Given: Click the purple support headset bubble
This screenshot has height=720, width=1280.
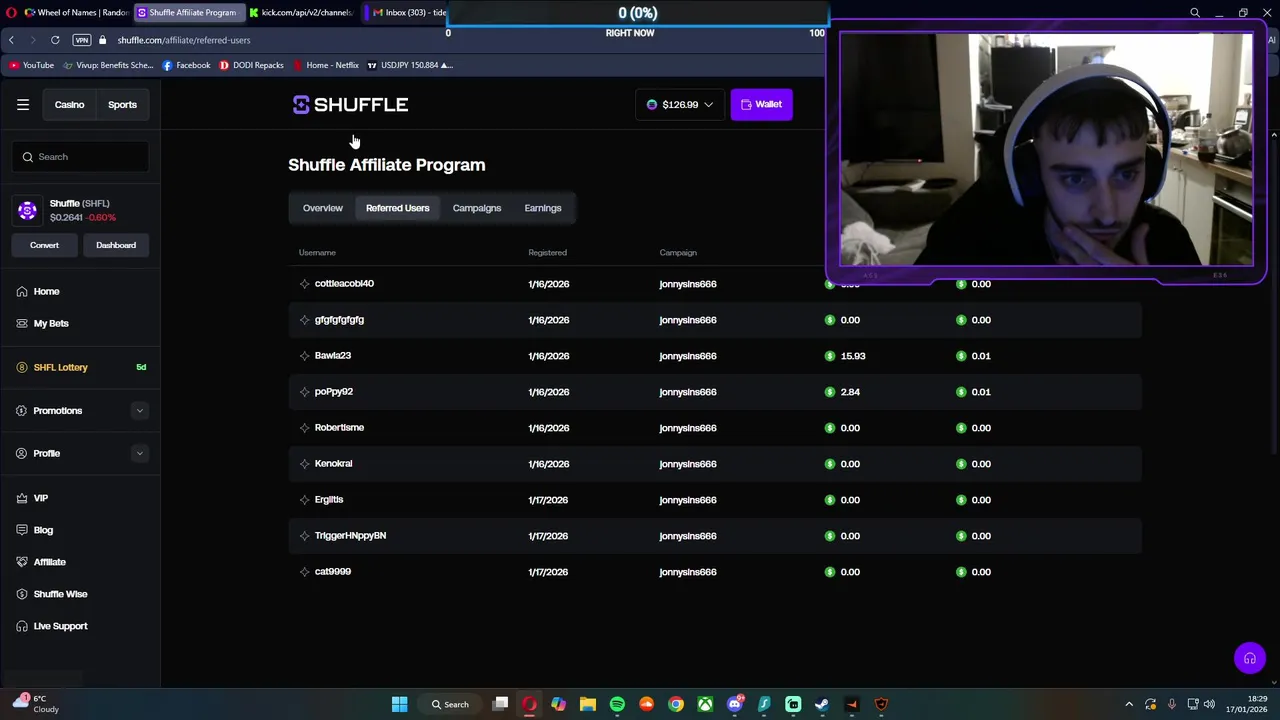Looking at the screenshot, I should pos(1249,658).
